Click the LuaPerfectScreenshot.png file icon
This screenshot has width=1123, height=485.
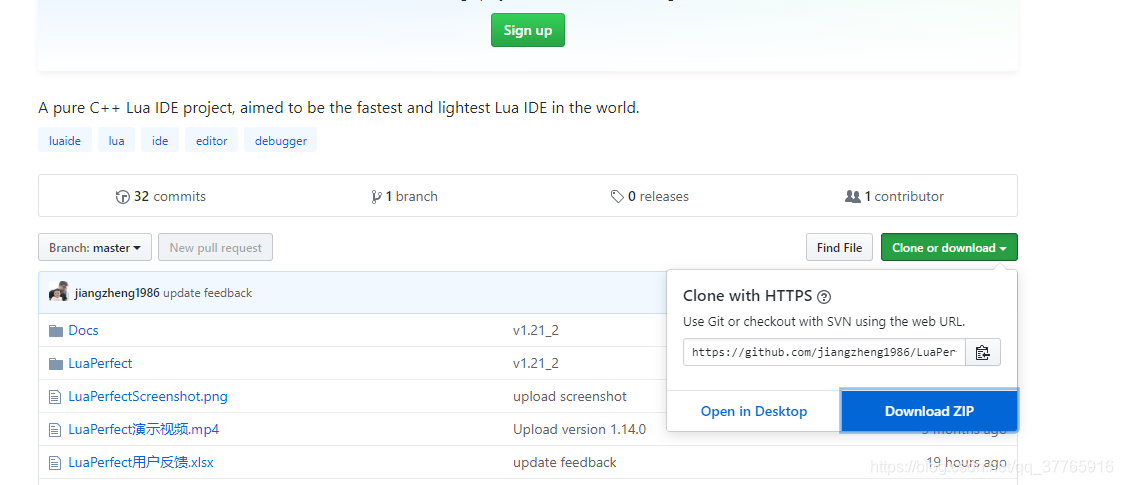(56, 396)
